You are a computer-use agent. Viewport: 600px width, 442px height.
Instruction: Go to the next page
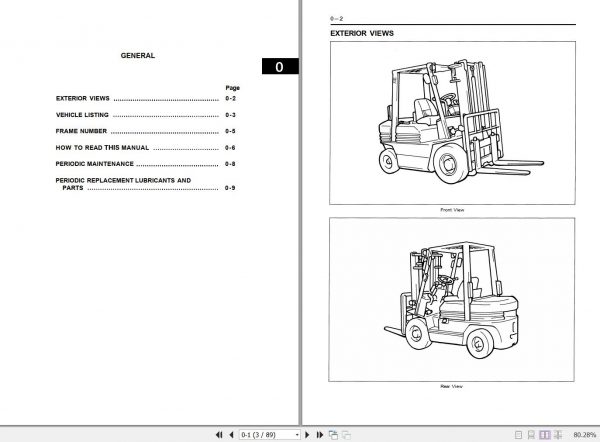tap(307, 435)
